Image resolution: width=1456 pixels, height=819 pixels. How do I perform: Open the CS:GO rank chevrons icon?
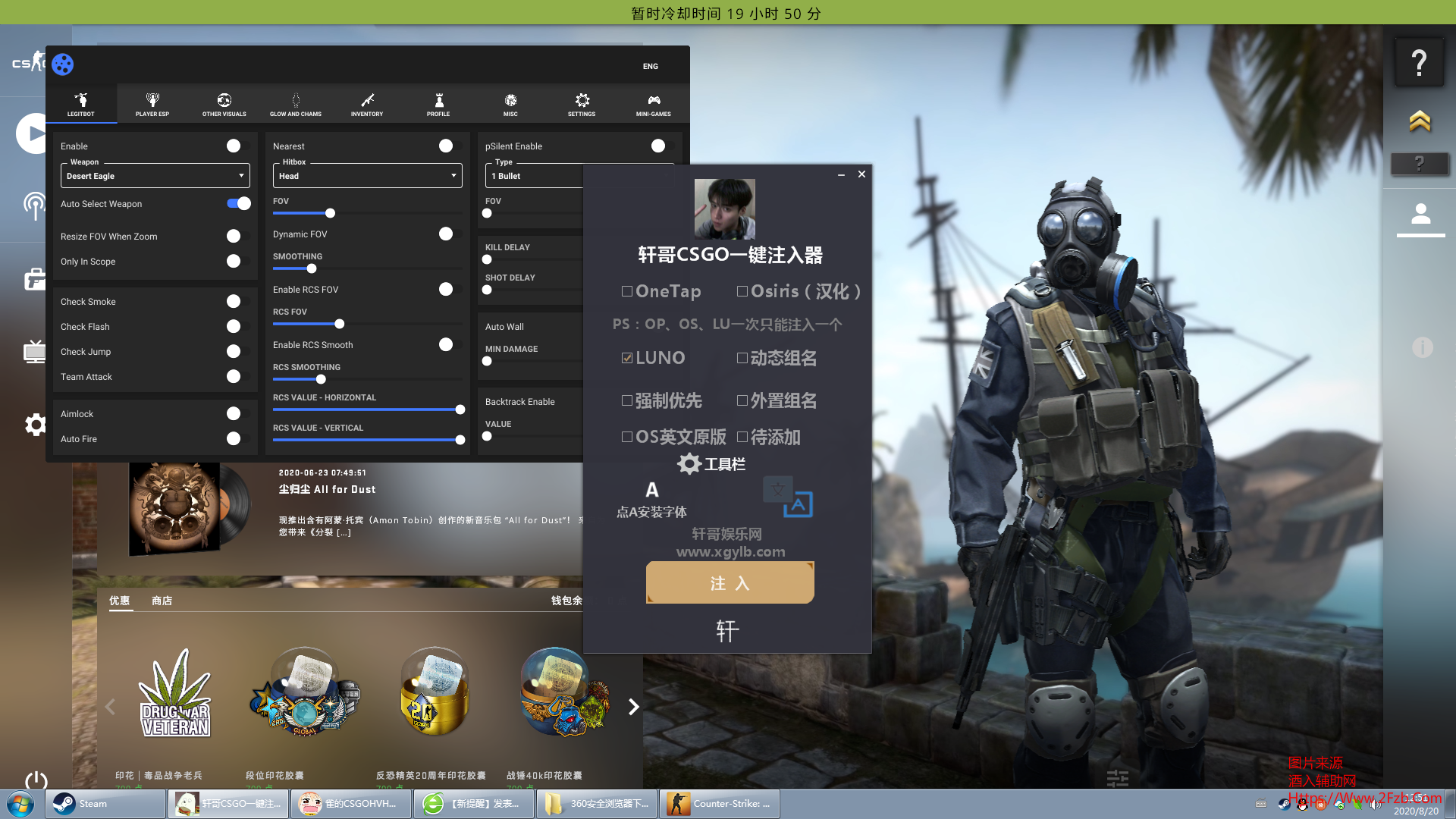pos(1420,121)
